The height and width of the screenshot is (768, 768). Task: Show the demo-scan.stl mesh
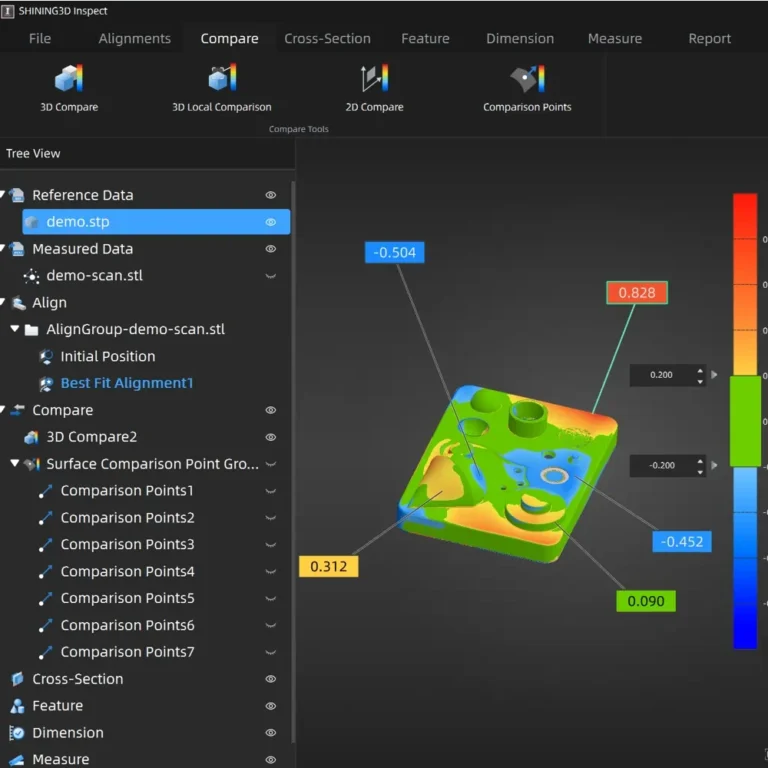pos(270,276)
